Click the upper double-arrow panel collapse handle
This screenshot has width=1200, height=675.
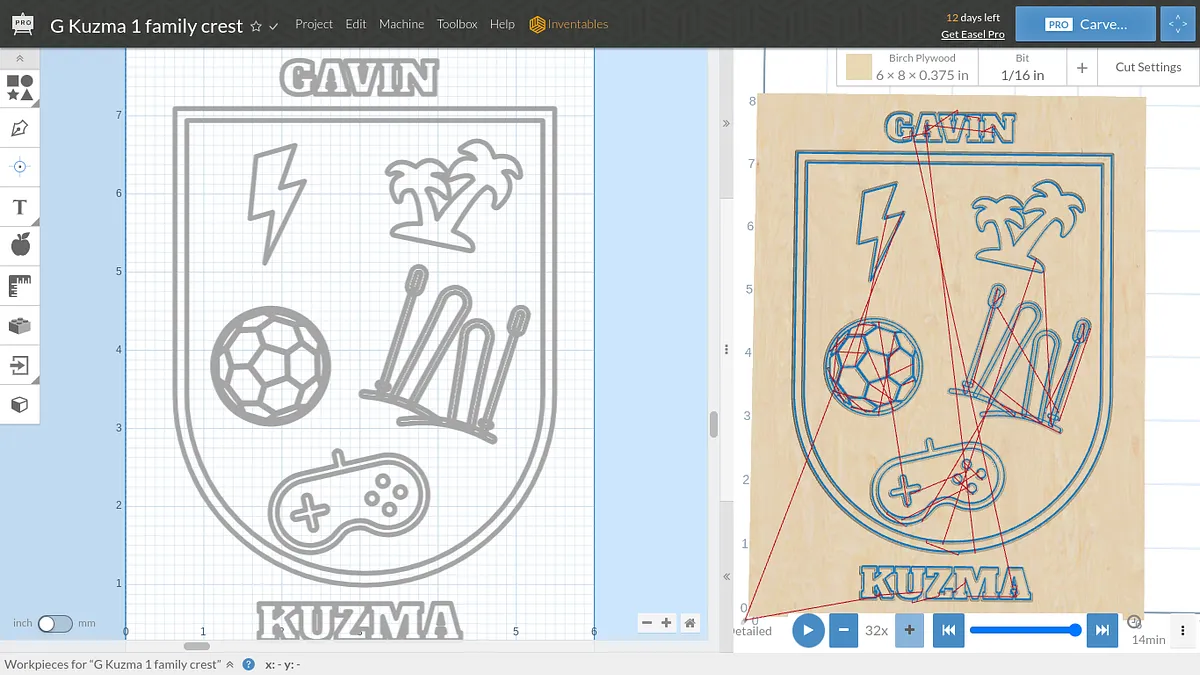pos(727,123)
